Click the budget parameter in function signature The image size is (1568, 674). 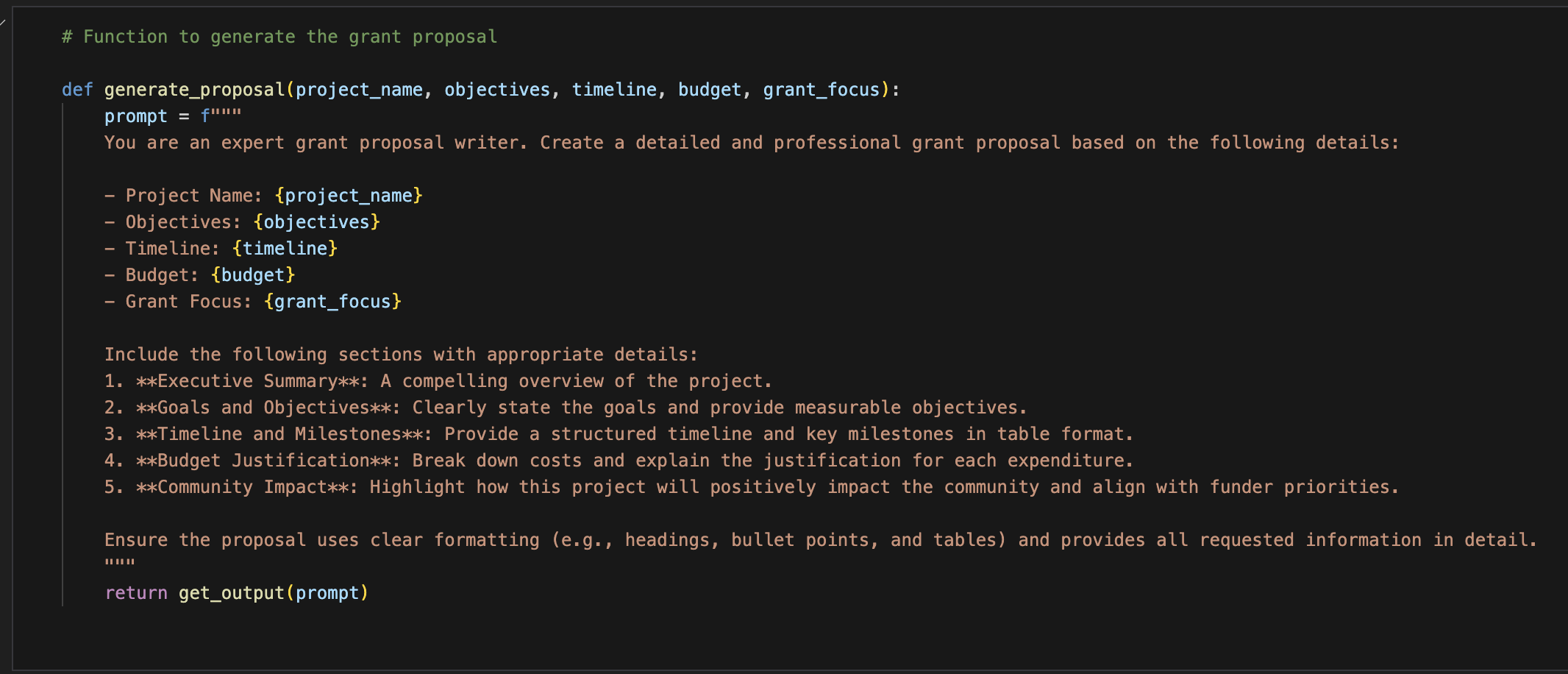pos(710,90)
